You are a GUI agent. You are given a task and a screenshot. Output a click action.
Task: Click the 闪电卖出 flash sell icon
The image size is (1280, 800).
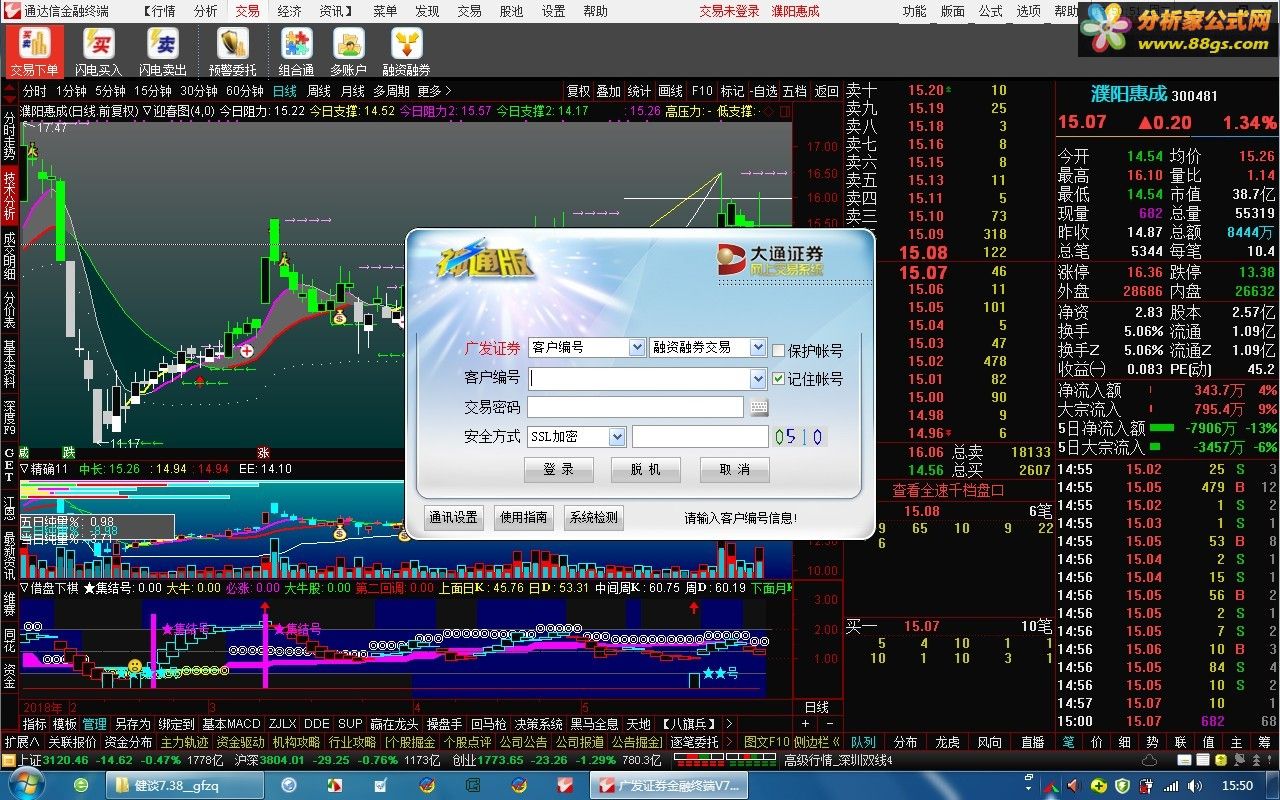tap(163, 52)
